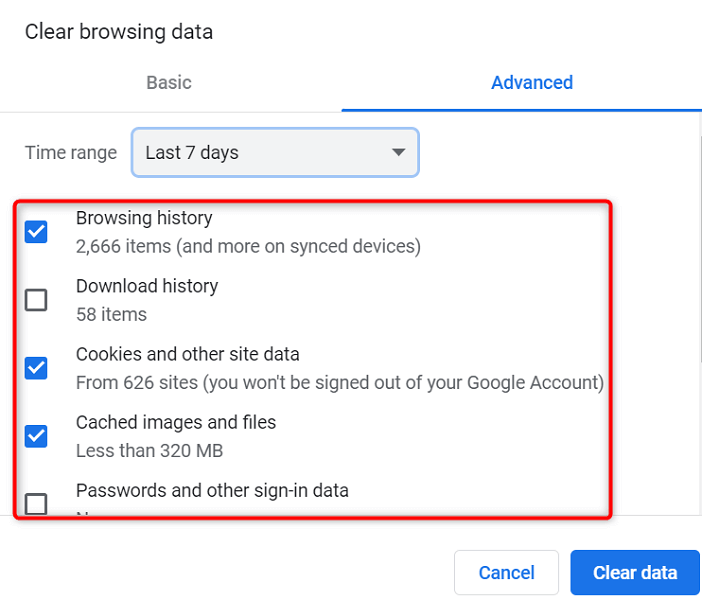
Task: Tick Passwords and other sign-in data checkbox
Action: [36, 502]
